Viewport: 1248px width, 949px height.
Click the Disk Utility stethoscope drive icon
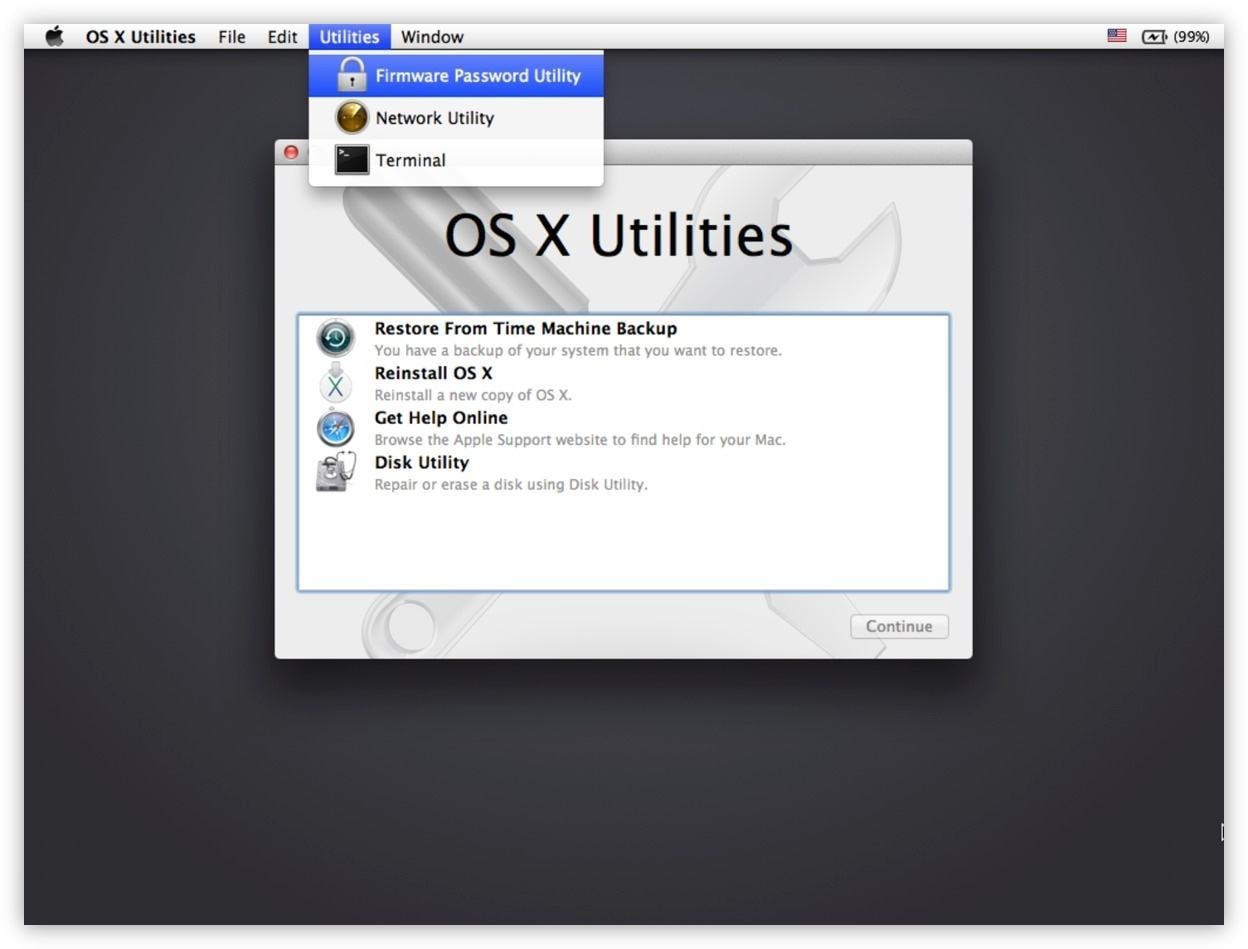point(336,472)
